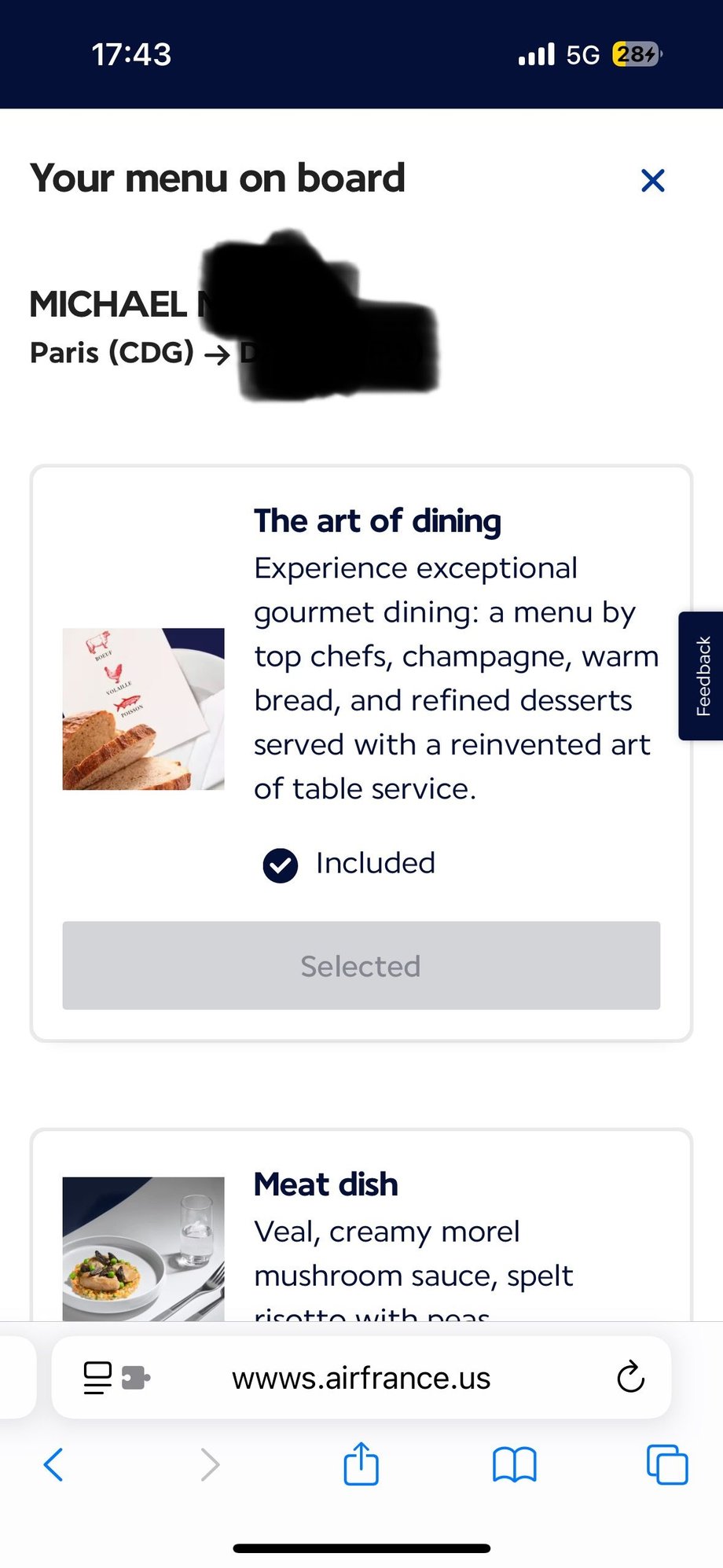Open Safari page settings menu icon
Viewport: 723px width, 1568px height.
tap(97, 1377)
